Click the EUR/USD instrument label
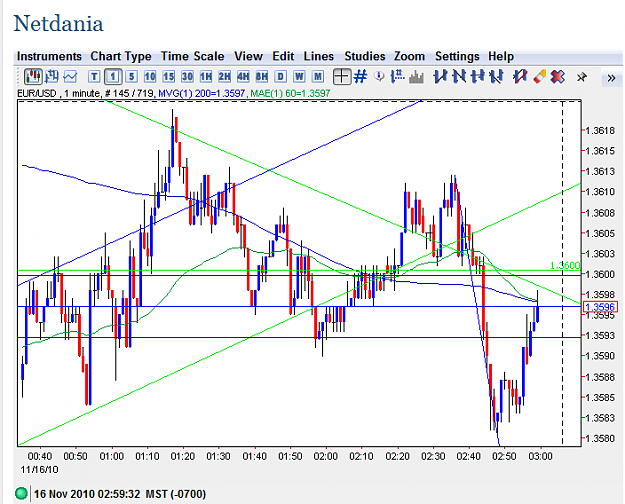625x504 pixels. tap(37, 93)
